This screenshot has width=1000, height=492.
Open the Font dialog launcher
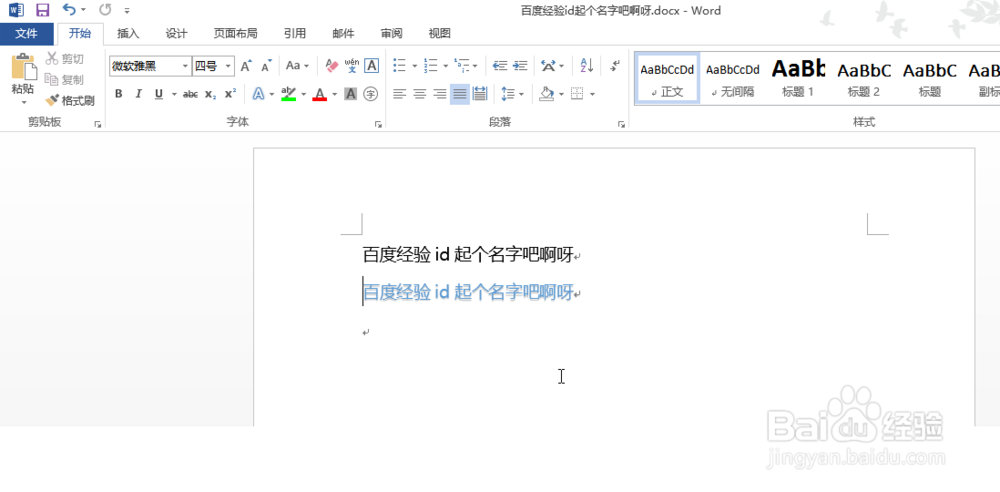[378, 124]
